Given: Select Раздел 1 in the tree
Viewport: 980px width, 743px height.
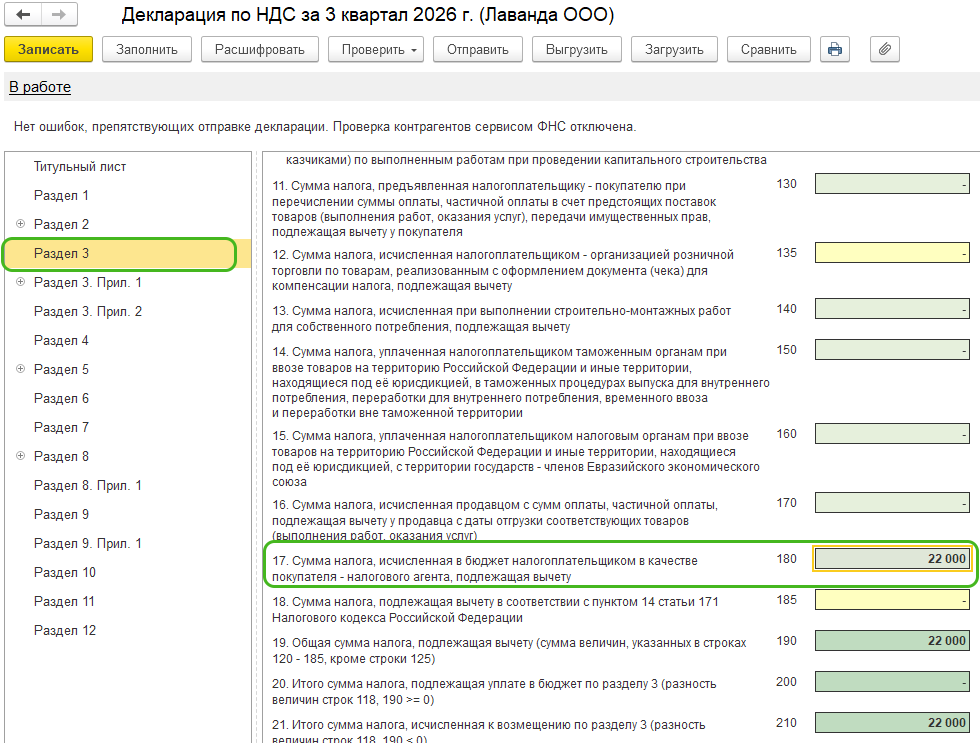Looking at the screenshot, I should 61,196.
